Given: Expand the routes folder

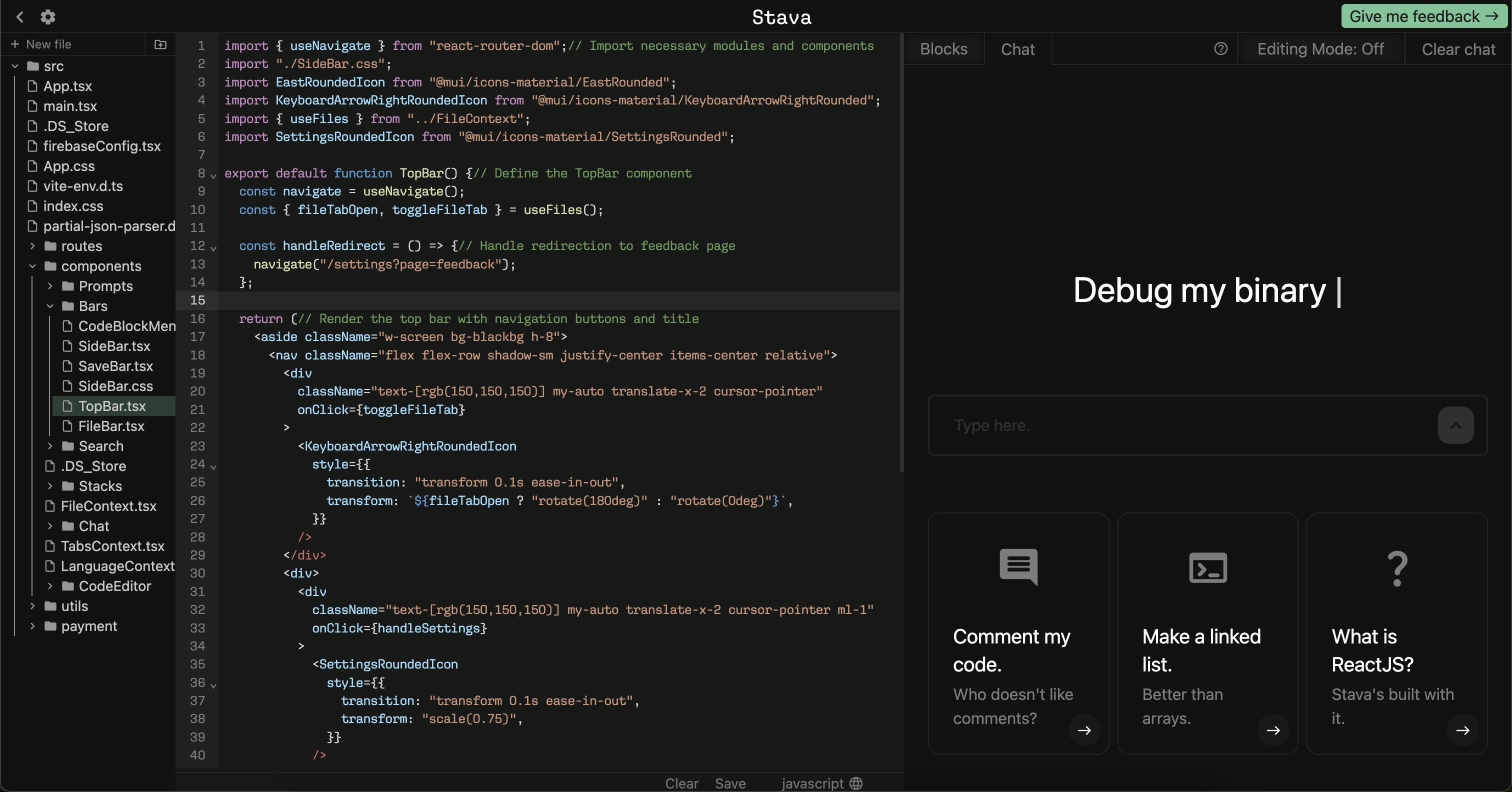Looking at the screenshot, I should tap(33, 246).
